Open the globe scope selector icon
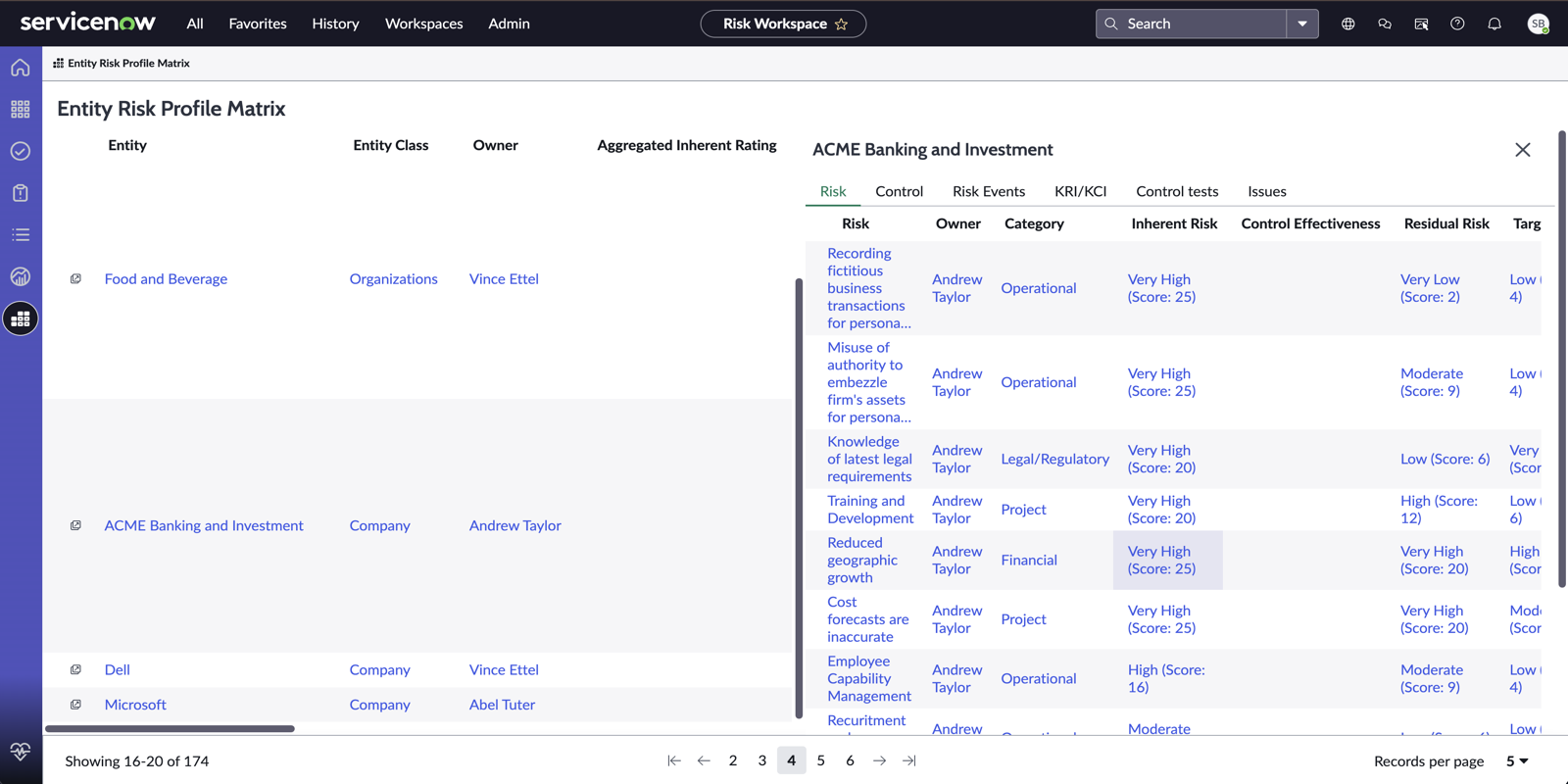 coord(1348,24)
